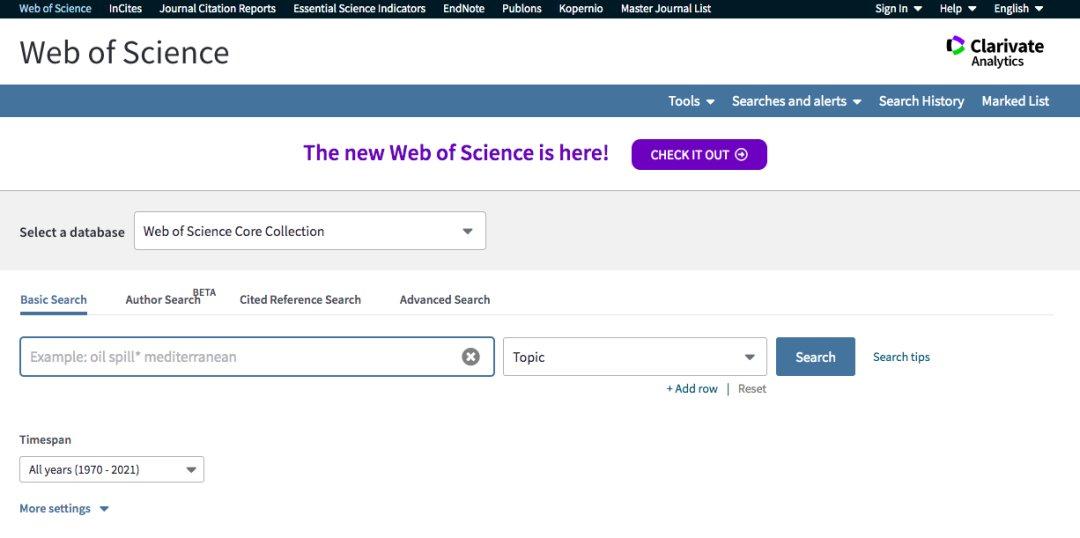Open Master Journal List

coord(666,9)
